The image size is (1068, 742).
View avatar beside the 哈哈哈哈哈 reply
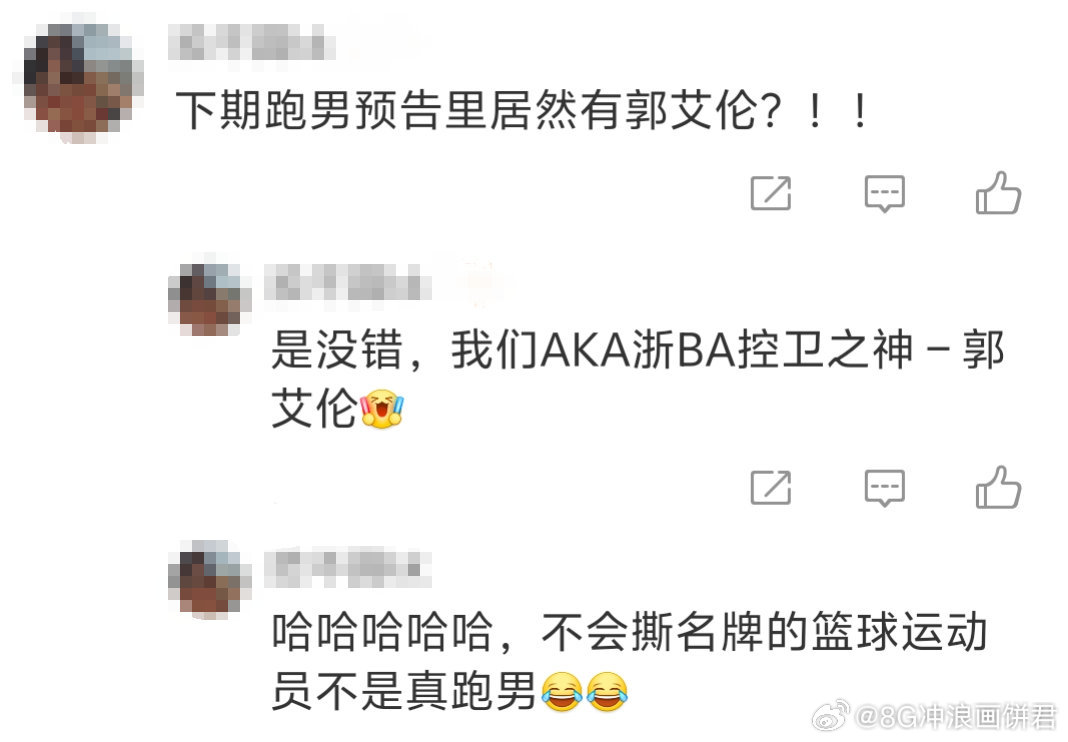click(209, 578)
